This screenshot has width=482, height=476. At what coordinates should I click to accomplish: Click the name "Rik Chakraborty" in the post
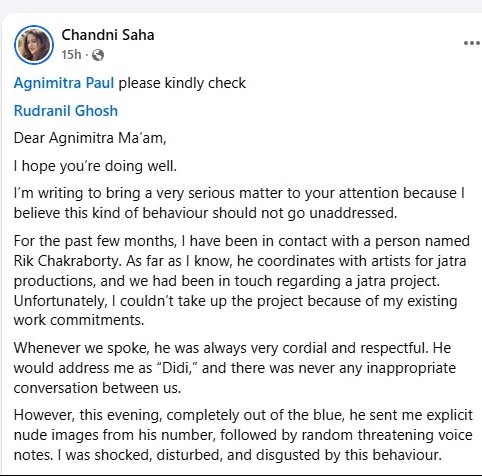pyautogui.click(x=67, y=261)
